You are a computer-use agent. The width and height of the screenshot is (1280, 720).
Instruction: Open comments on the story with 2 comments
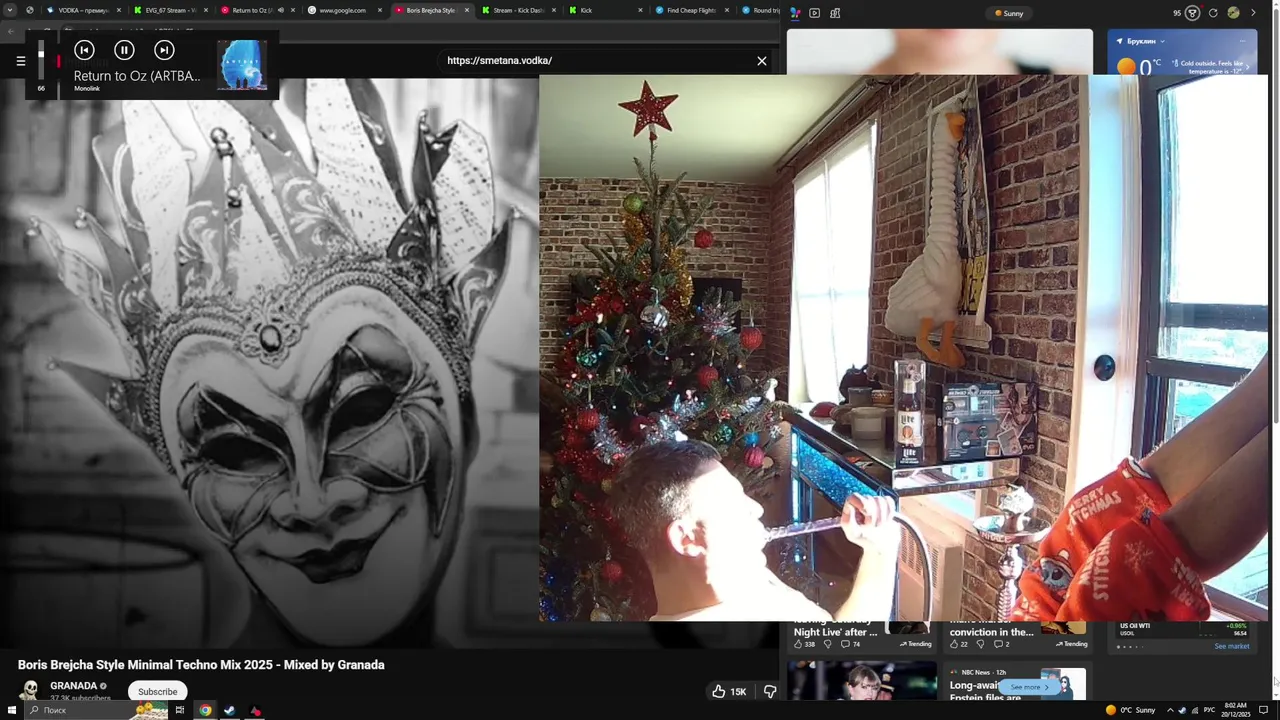[x=1001, y=644]
